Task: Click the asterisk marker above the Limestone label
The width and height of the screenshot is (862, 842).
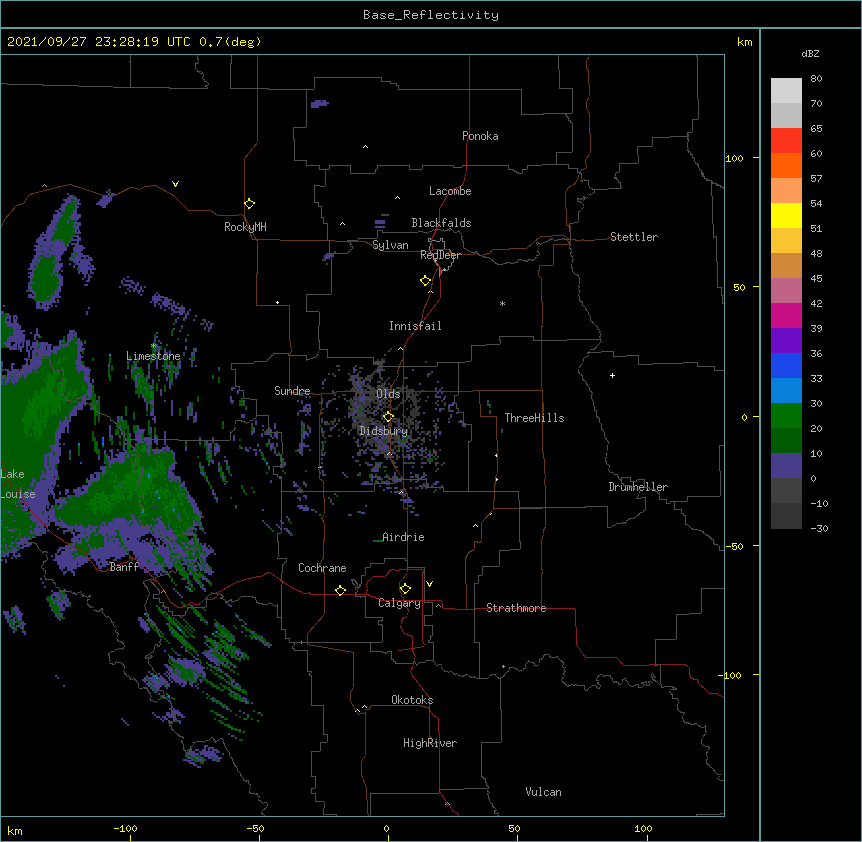Action: click(154, 346)
